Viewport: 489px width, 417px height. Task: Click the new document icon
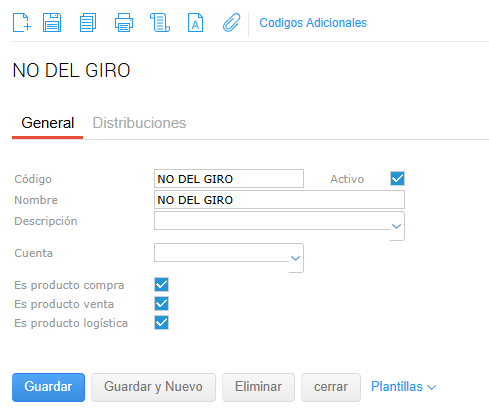coord(22,22)
